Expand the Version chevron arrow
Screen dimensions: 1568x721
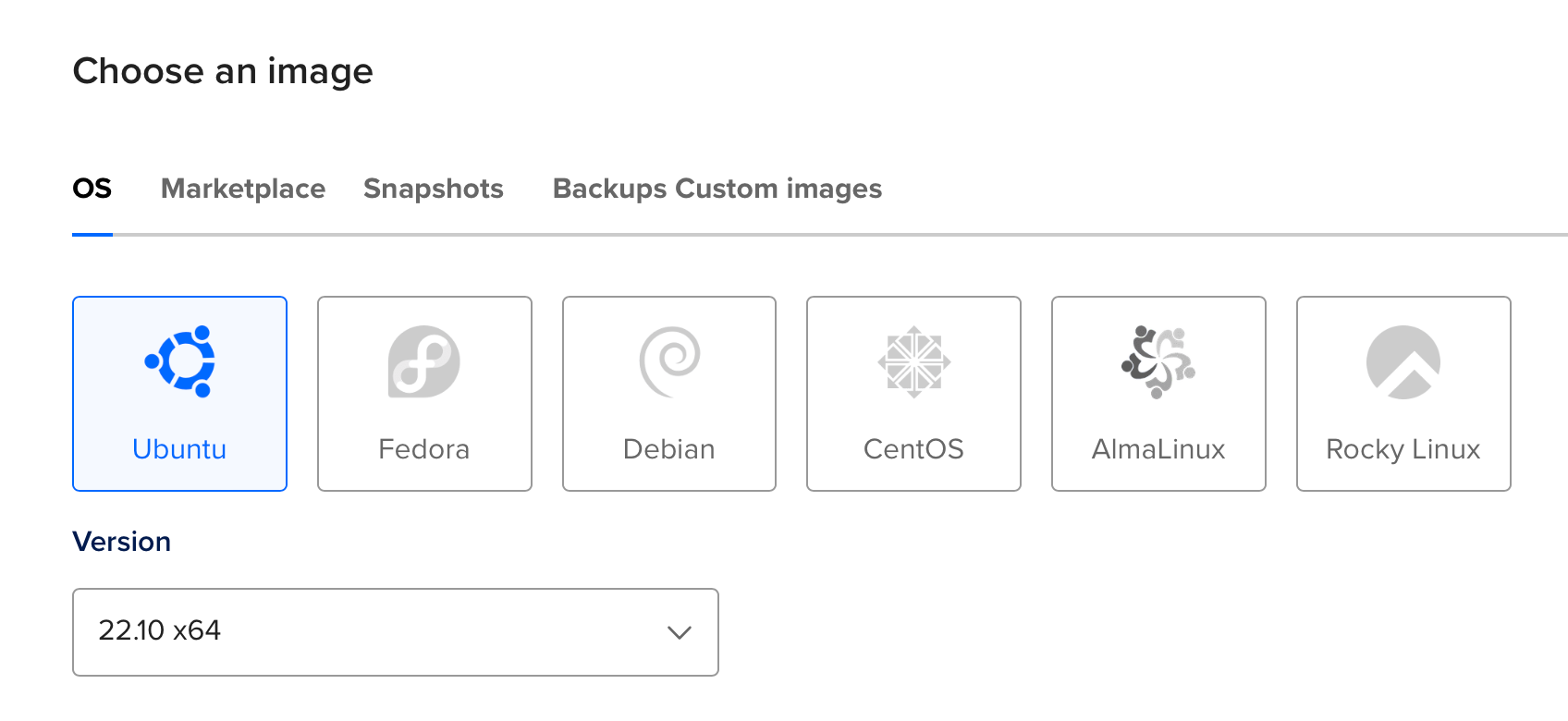click(x=680, y=632)
